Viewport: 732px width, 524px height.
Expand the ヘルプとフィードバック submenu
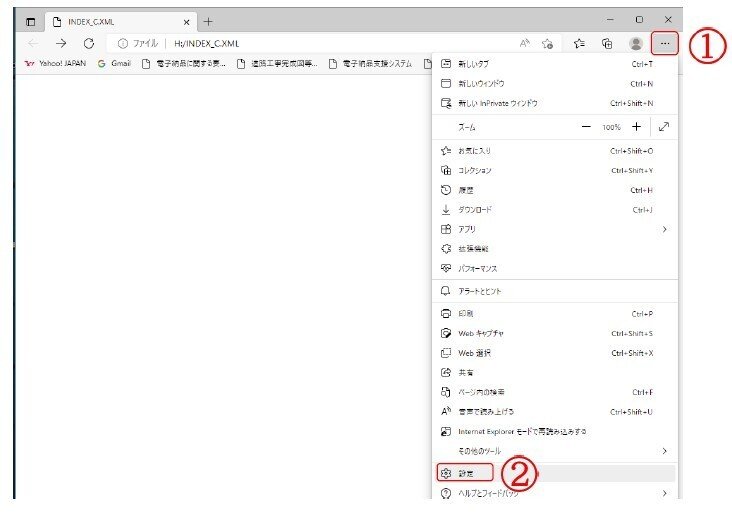click(x=555, y=493)
